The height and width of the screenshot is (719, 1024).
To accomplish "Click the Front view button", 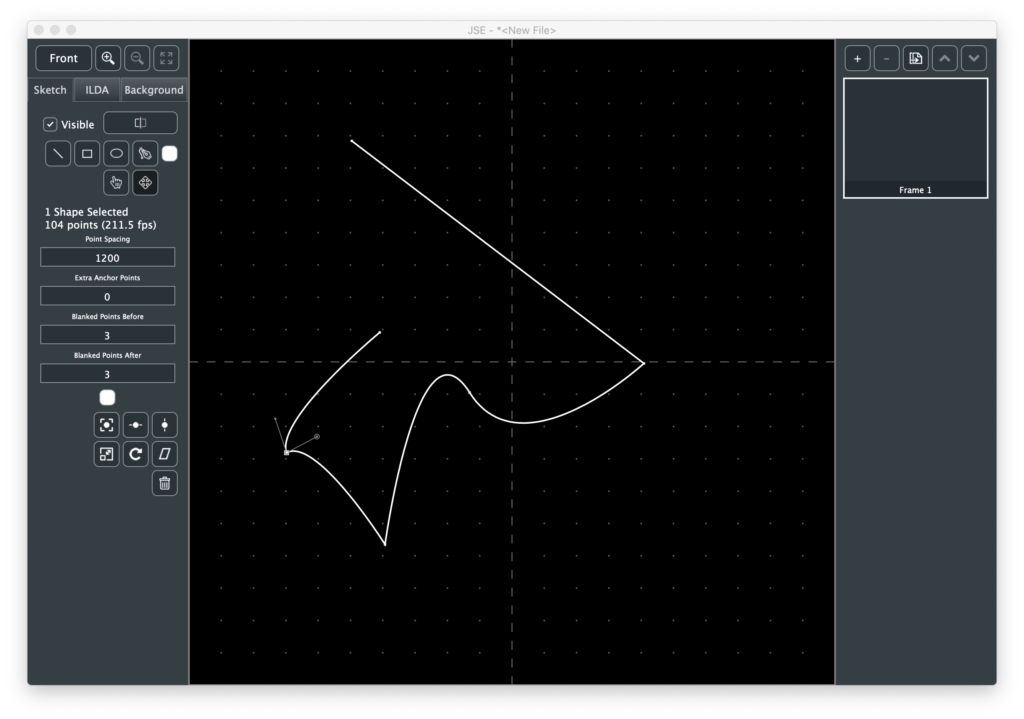I will coord(63,58).
